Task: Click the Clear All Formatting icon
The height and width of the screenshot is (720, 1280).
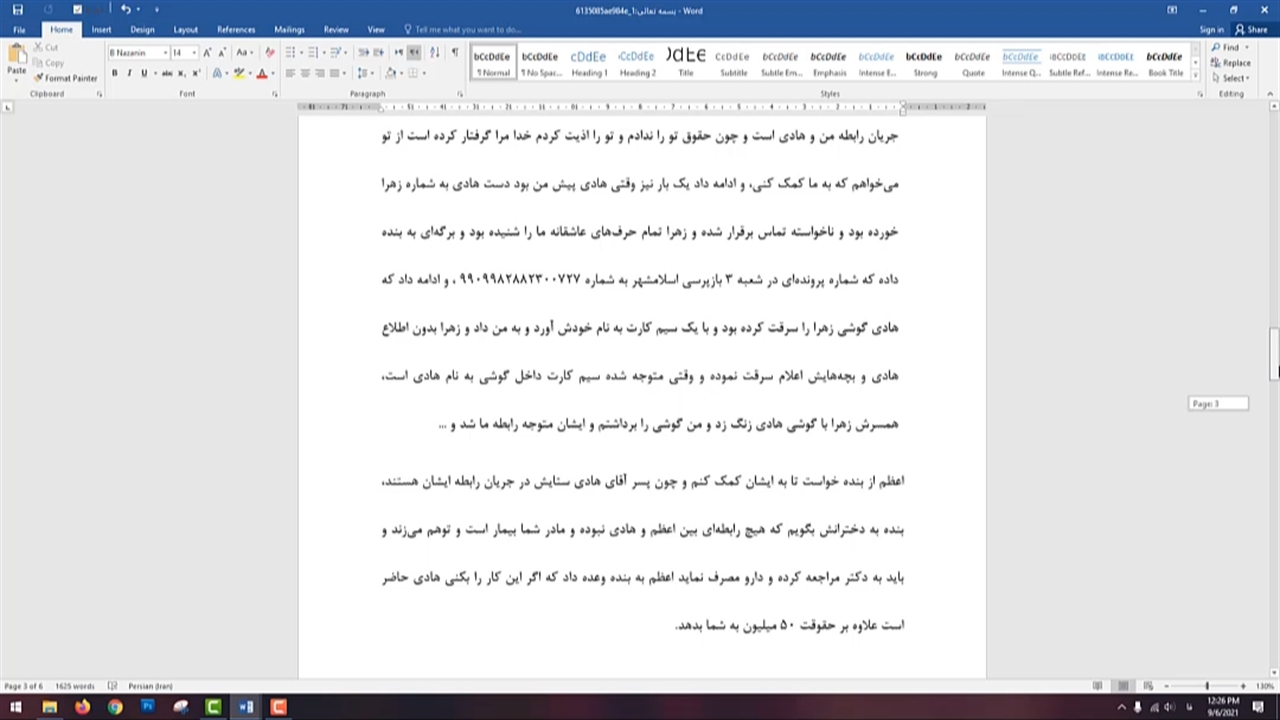Action: tap(270, 52)
